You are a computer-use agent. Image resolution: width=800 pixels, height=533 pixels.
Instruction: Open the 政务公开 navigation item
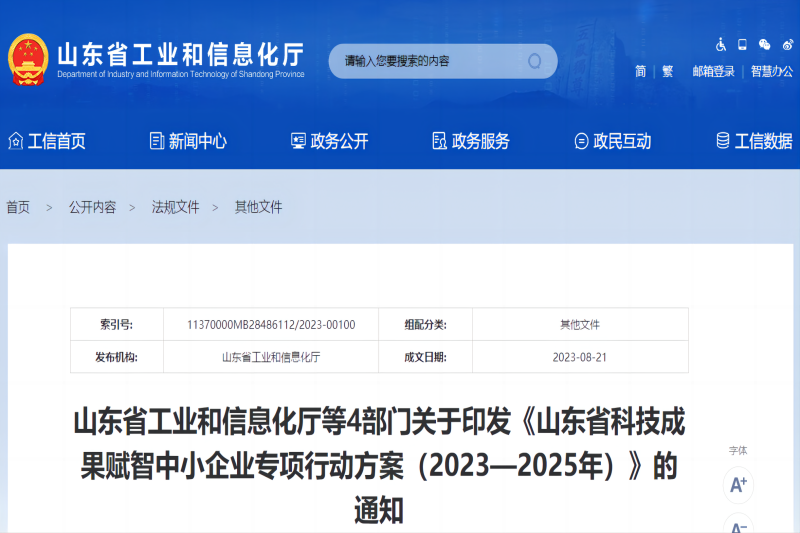tap(329, 141)
